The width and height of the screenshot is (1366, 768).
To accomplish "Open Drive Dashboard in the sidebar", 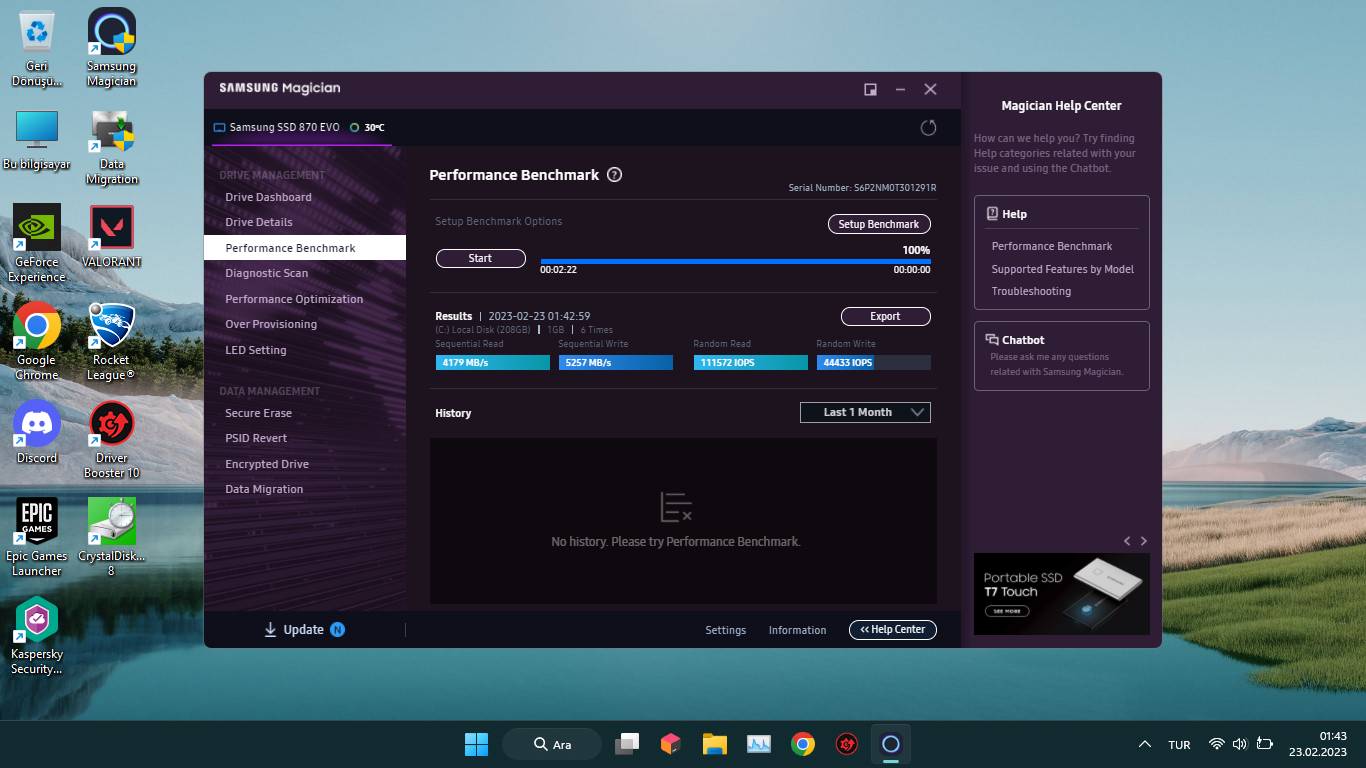I will 305,197.
